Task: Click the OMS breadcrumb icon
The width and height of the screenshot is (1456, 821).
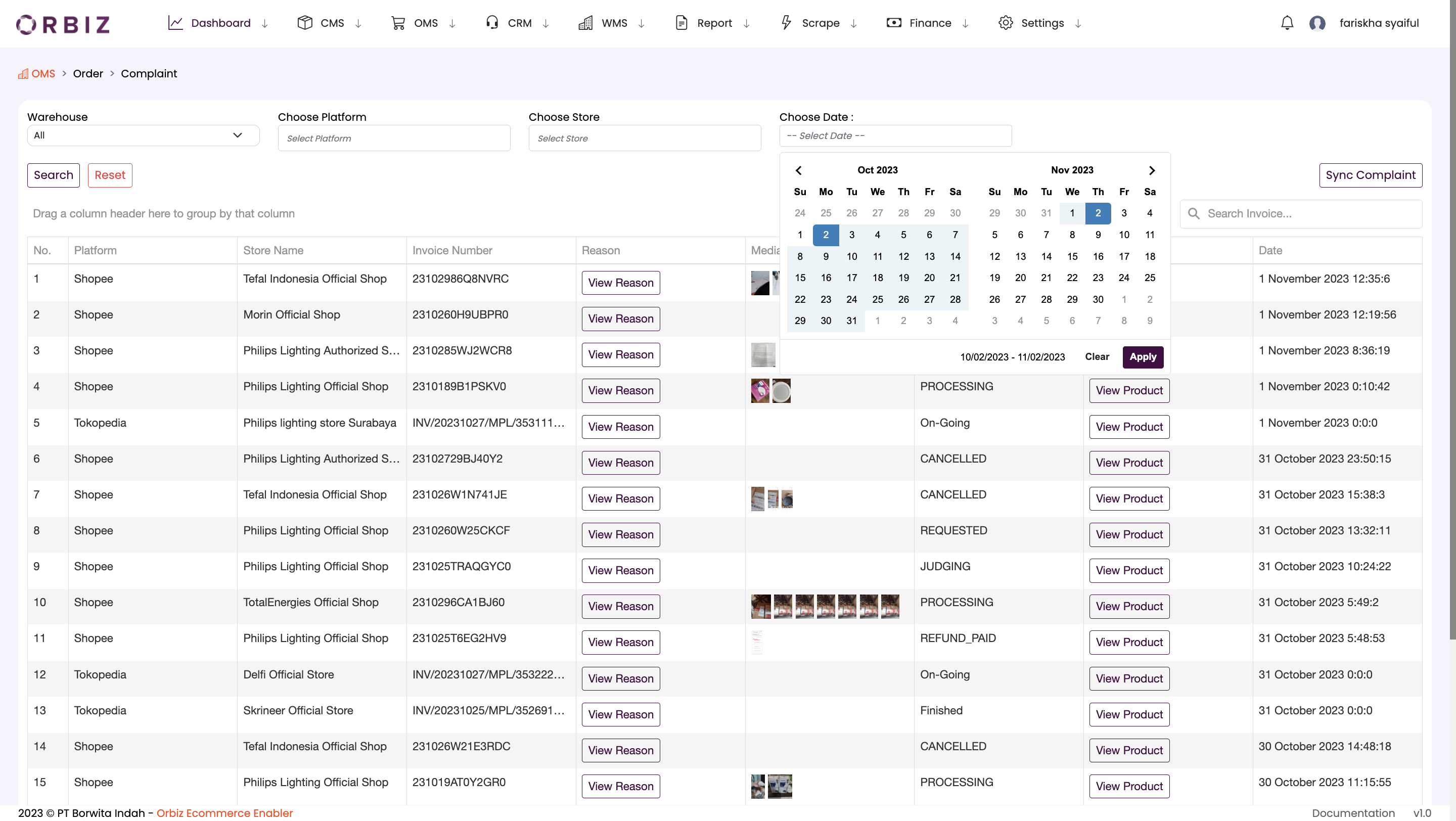Action: (23, 74)
